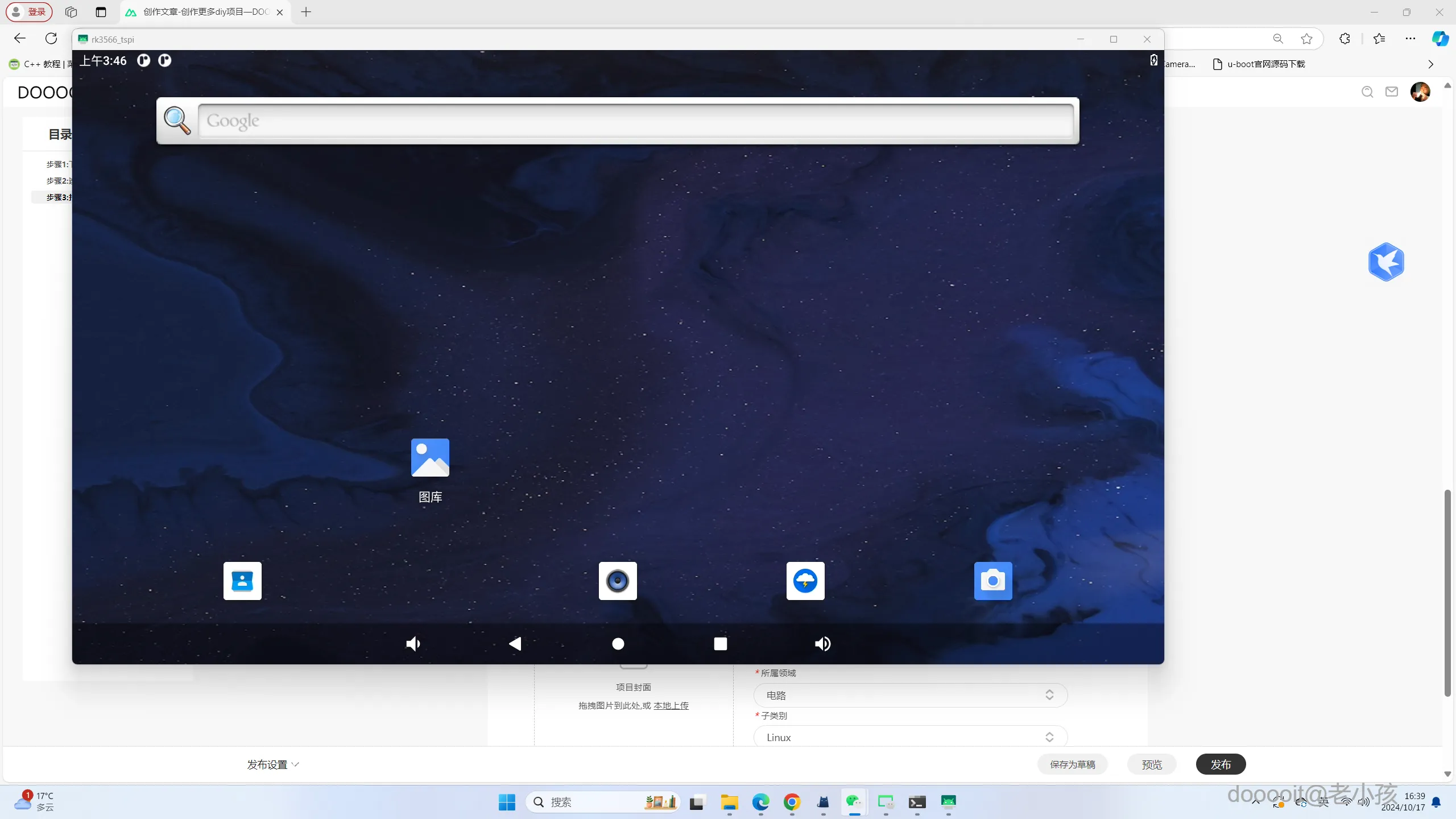1456x819 pixels.
Task: Expand the 所属领域 dropdown showing 电路
Action: (x=910, y=695)
